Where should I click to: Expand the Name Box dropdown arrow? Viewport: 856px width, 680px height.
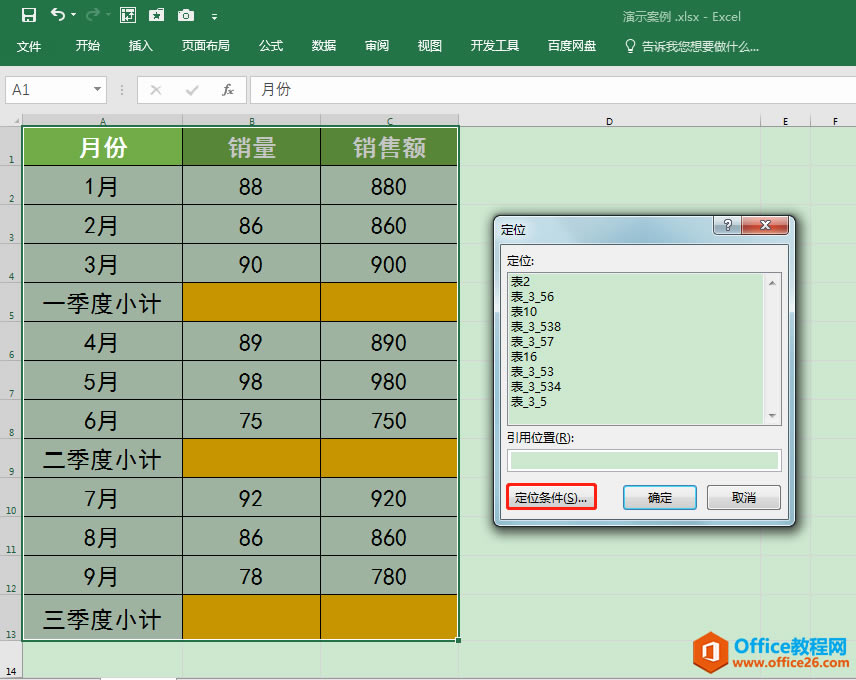97,89
